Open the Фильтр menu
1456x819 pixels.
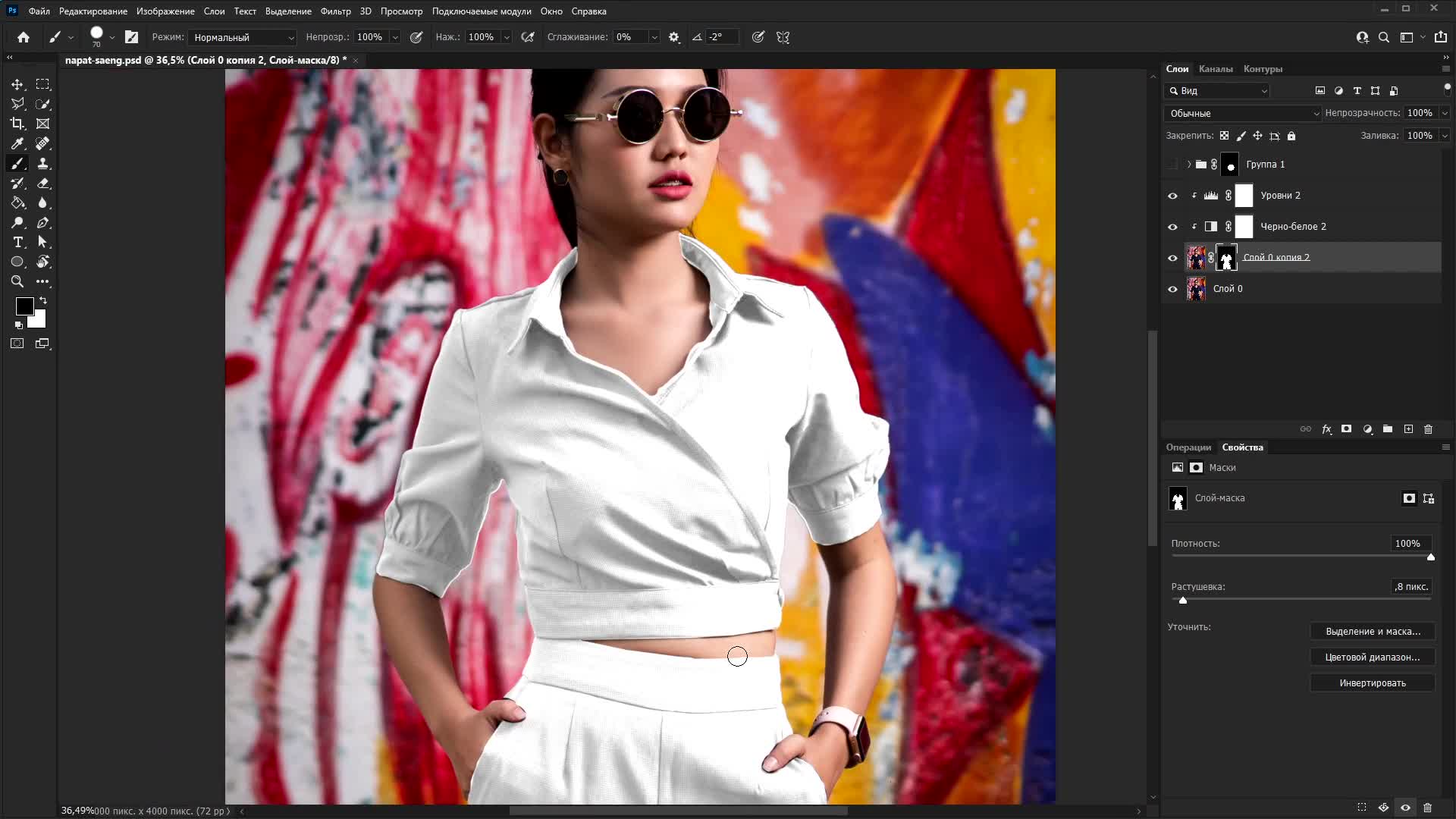tap(335, 11)
